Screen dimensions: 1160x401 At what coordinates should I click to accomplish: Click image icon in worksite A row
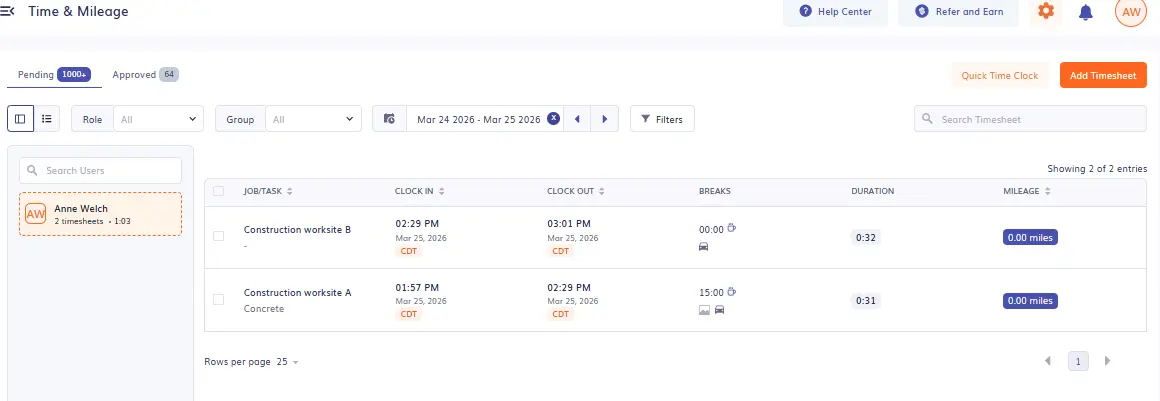click(704, 310)
